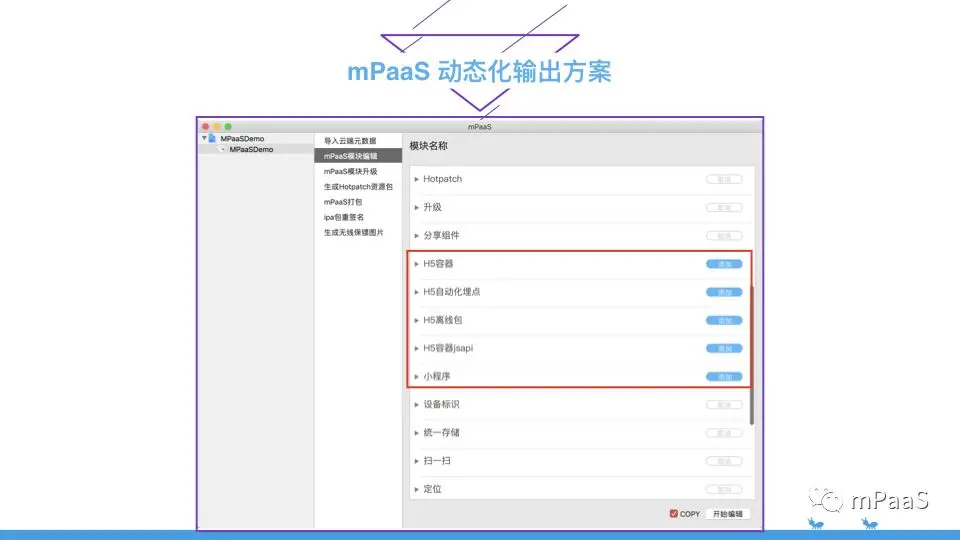Click the H5容器jsapi module name
Screen dimensions: 960x540
coord(448,348)
